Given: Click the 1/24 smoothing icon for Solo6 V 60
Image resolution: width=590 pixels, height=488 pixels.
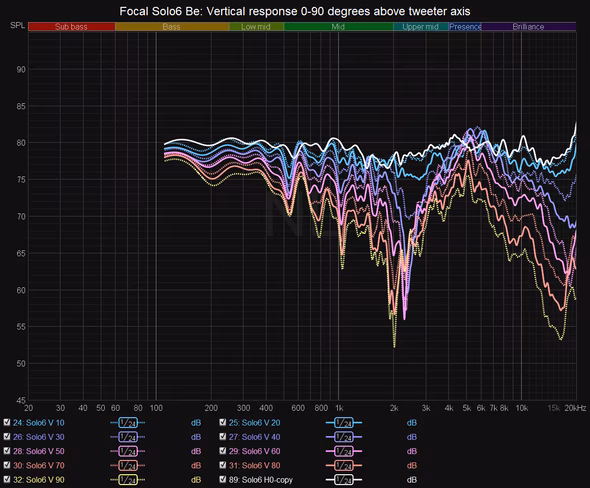Looking at the screenshot, I should tap(344, 452).
